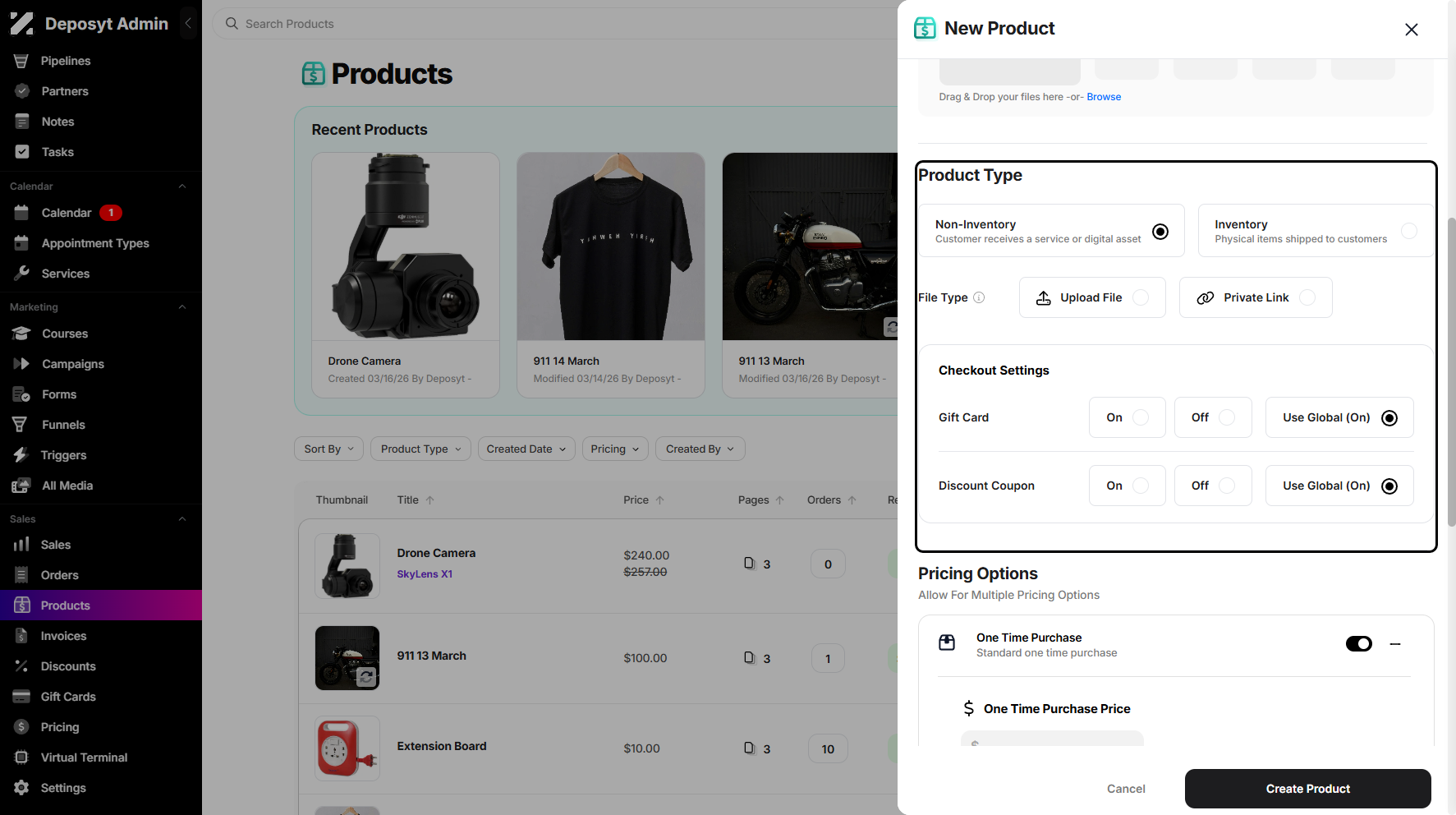Open the Sort By dropdown

tap(328, 449)
